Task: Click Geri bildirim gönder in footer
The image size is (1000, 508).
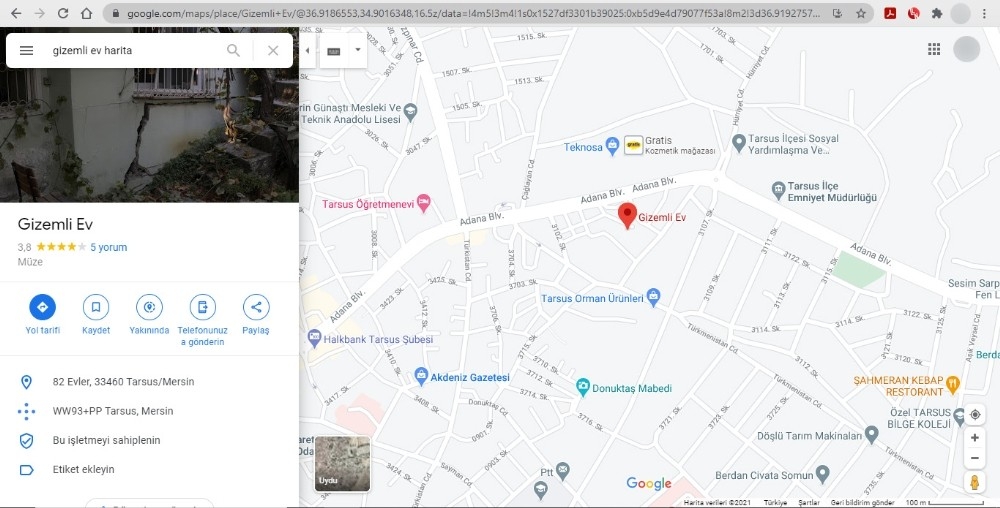Action: (862, 503)
